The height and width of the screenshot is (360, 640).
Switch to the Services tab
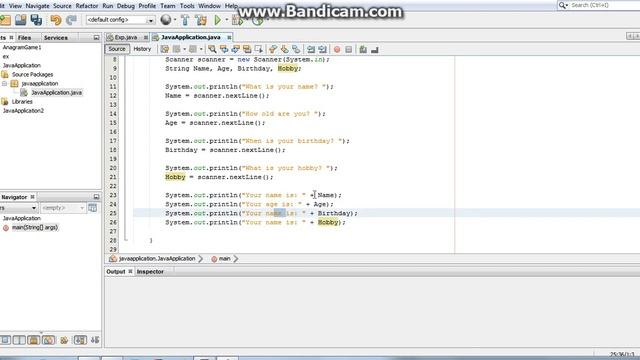coord(56,38)
